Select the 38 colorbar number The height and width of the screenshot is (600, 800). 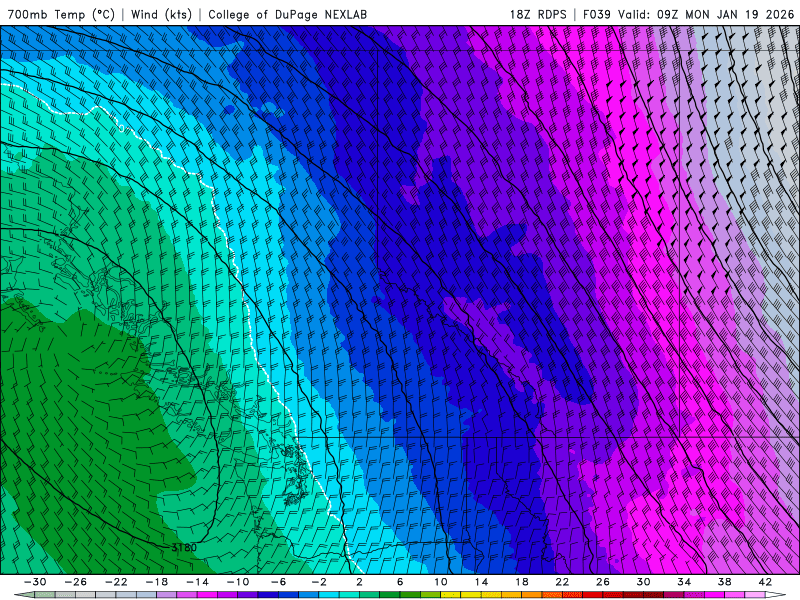[724, 582]
